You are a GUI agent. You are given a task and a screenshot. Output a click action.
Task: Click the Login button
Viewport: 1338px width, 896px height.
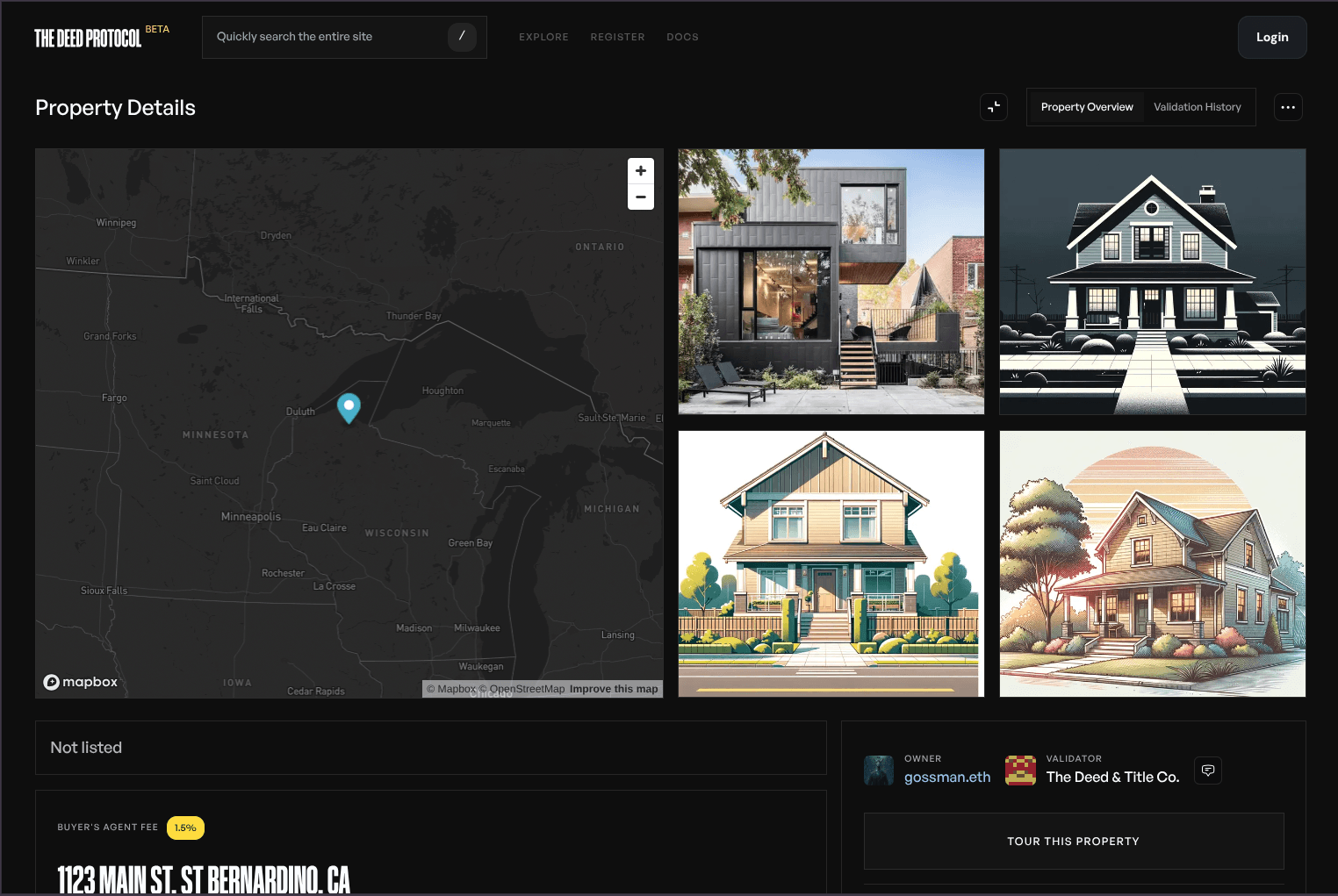[1271, 37]
